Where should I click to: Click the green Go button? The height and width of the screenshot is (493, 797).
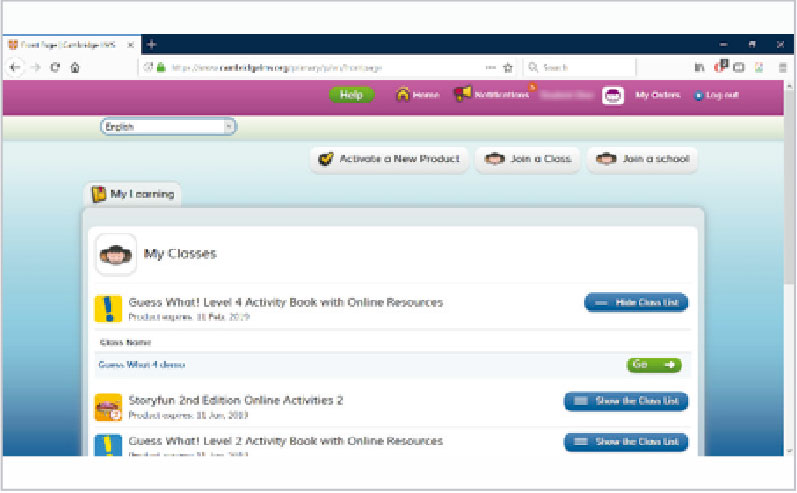[654, 365]
